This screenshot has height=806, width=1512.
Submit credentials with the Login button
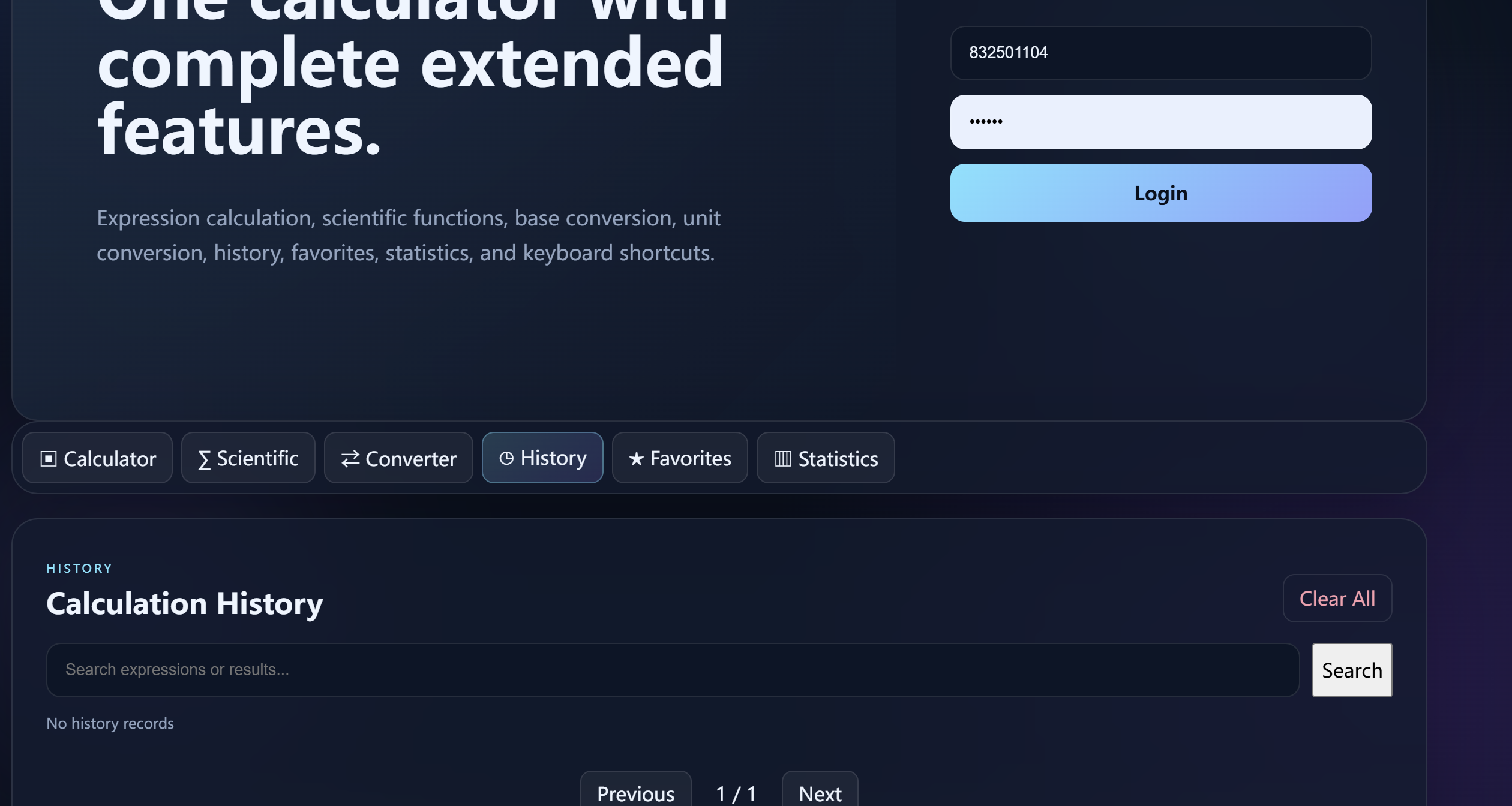point(1160,193)
